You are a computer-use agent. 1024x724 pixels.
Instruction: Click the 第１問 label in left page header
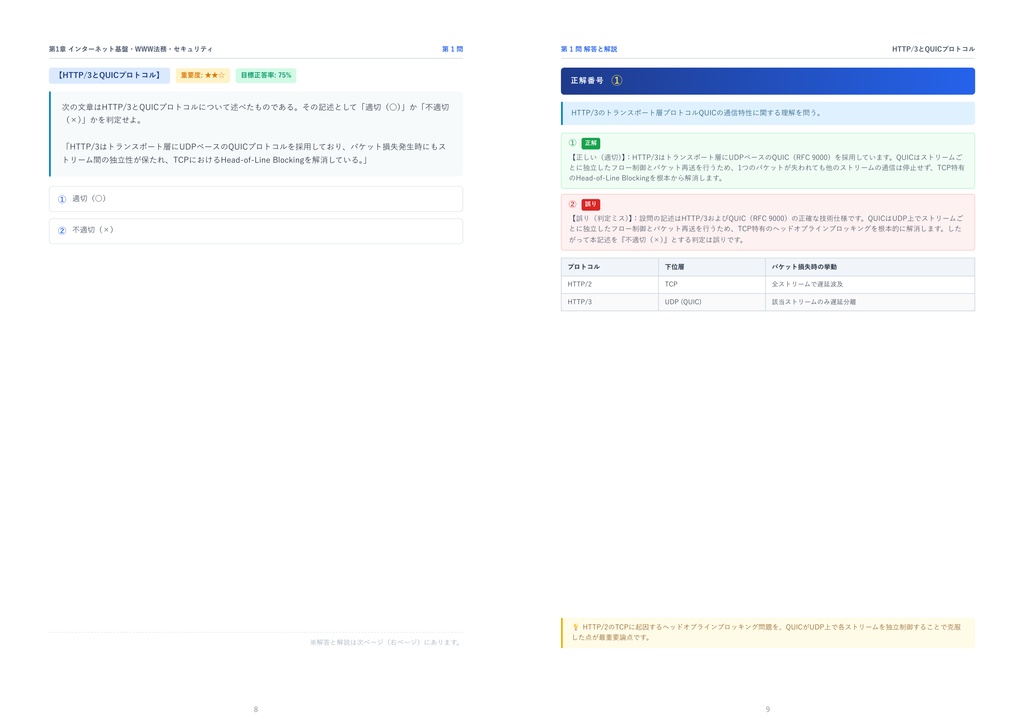452,49
